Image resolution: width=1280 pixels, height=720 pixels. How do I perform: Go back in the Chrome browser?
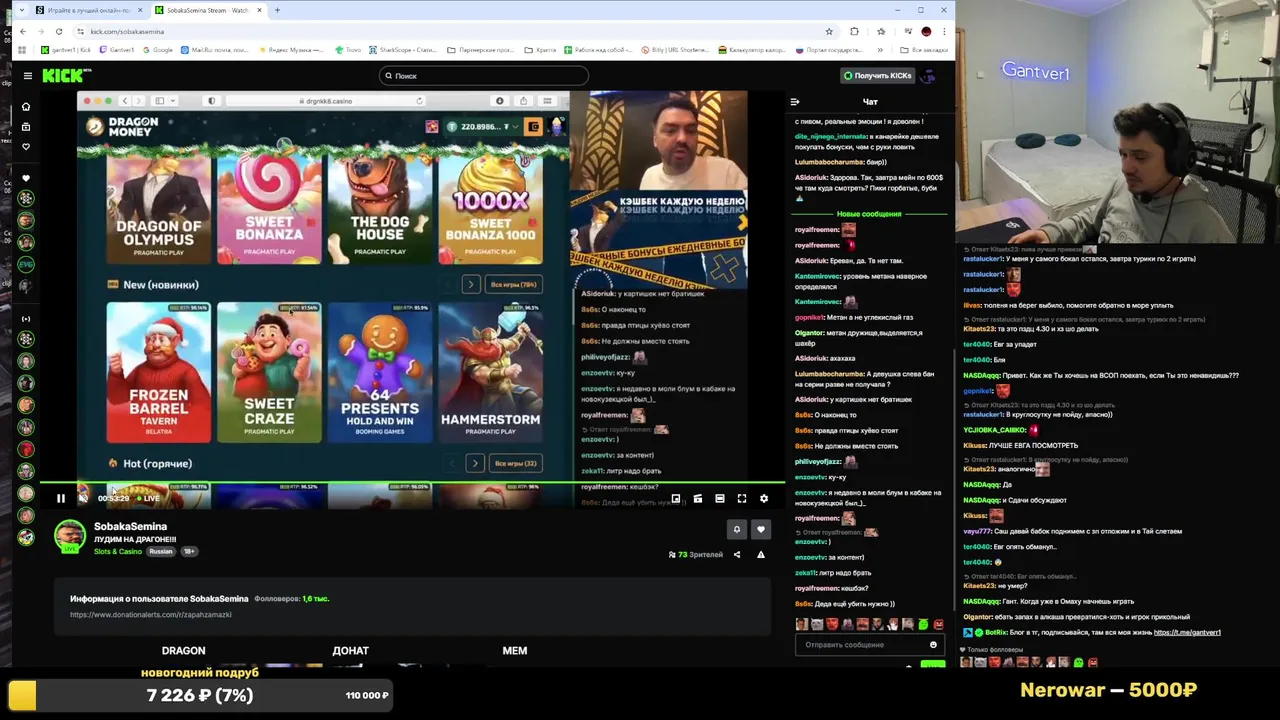[23, 31]
